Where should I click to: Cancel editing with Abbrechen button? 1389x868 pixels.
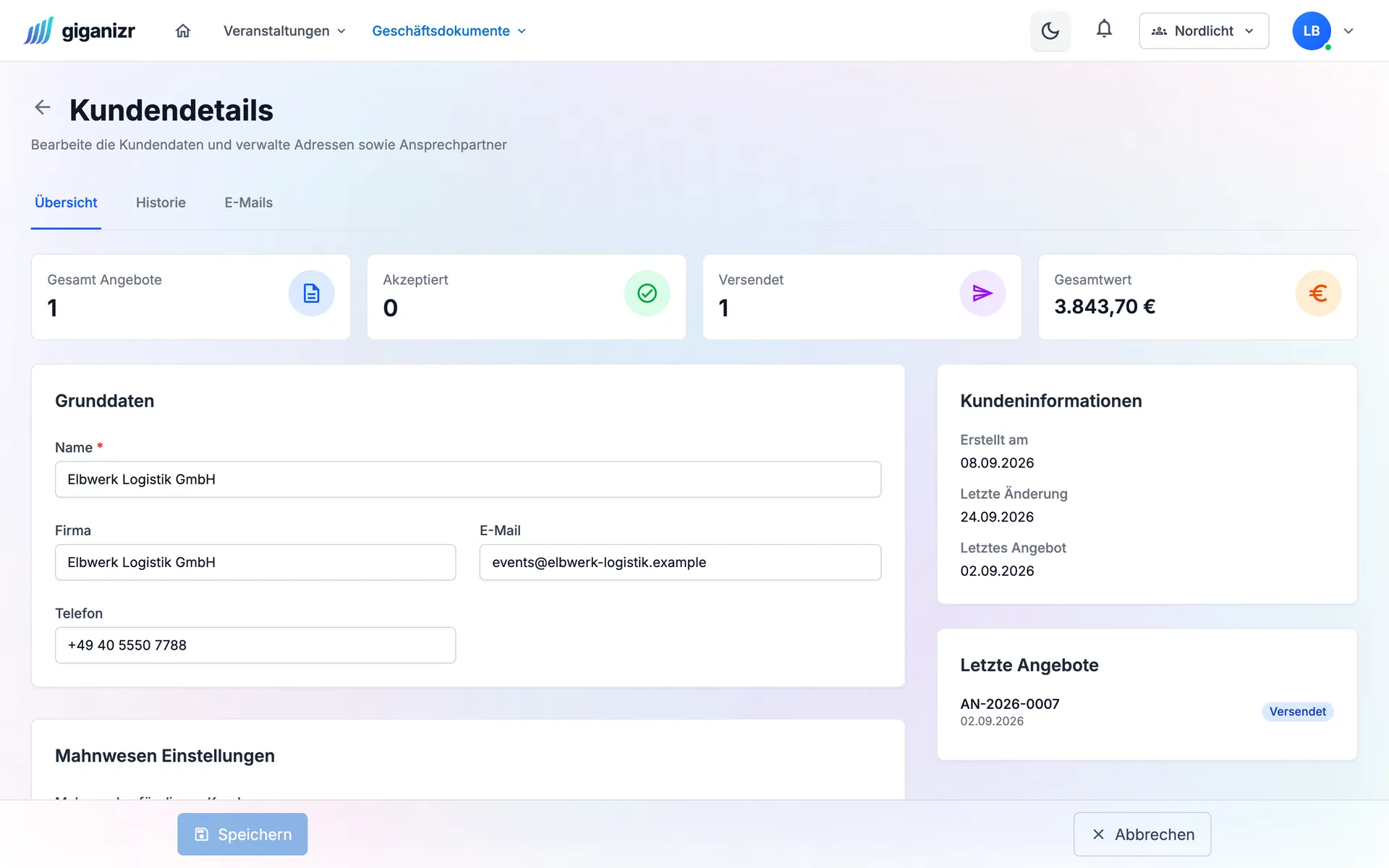[x=1142, y=834]
